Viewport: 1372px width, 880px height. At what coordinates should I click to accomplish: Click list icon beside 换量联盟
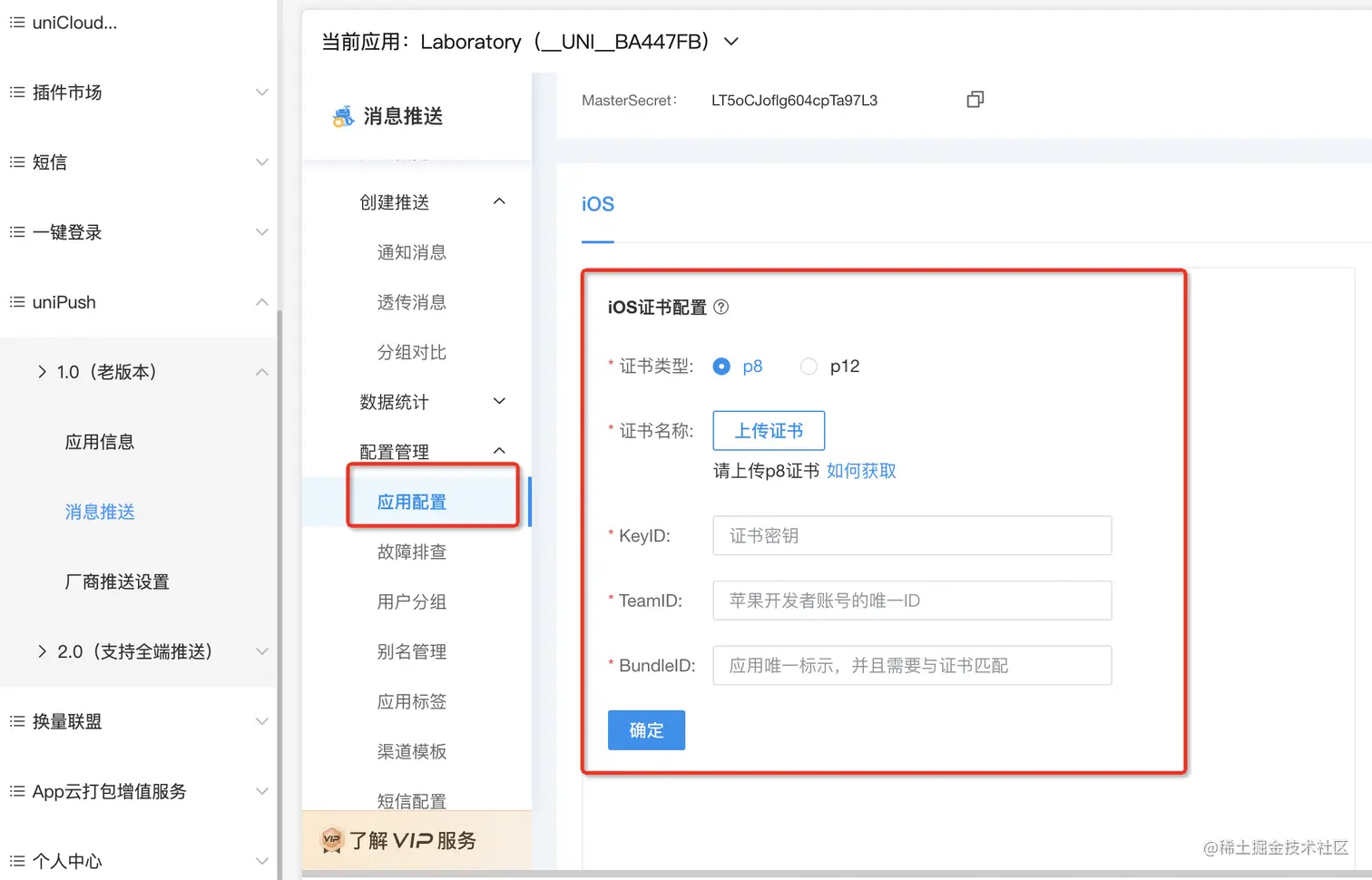(x=17, y=721)
